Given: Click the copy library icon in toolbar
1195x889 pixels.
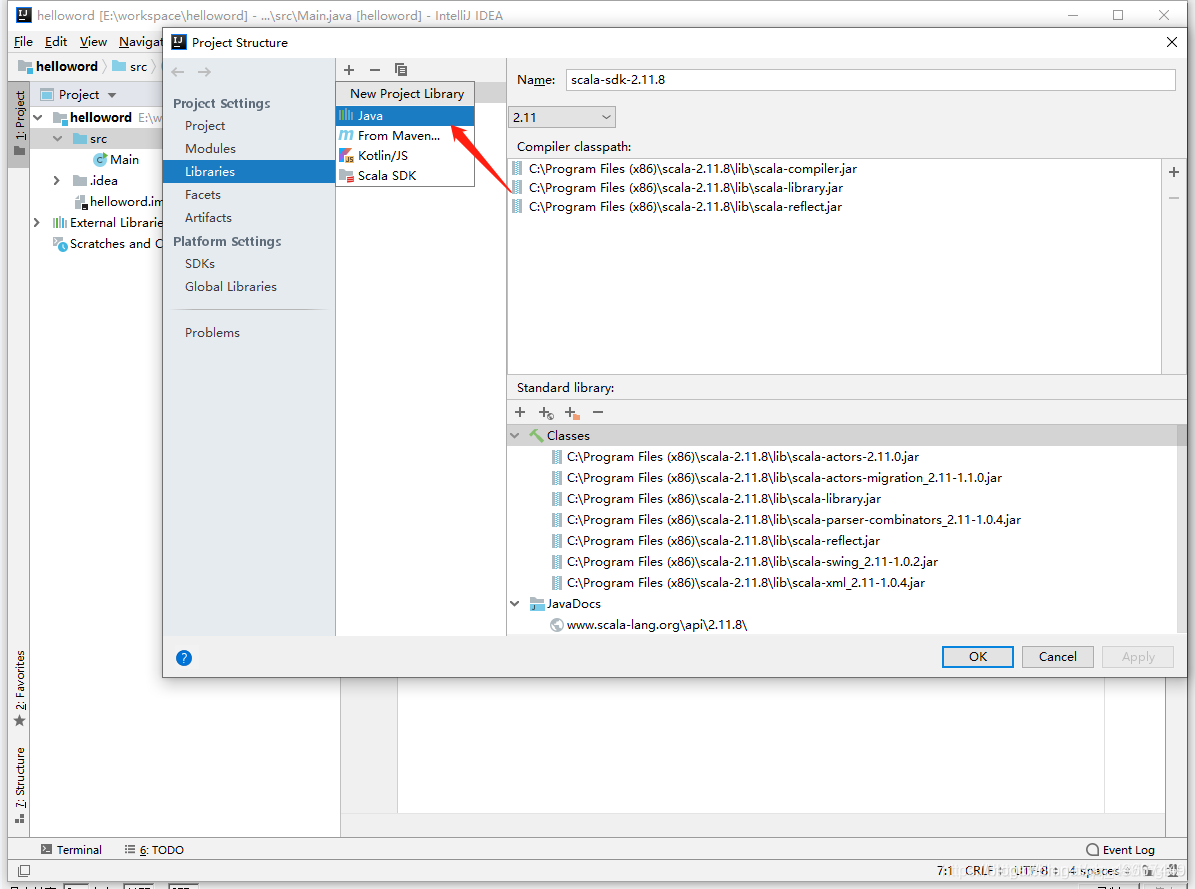Looking at the screenshot, I should (401, 69).
